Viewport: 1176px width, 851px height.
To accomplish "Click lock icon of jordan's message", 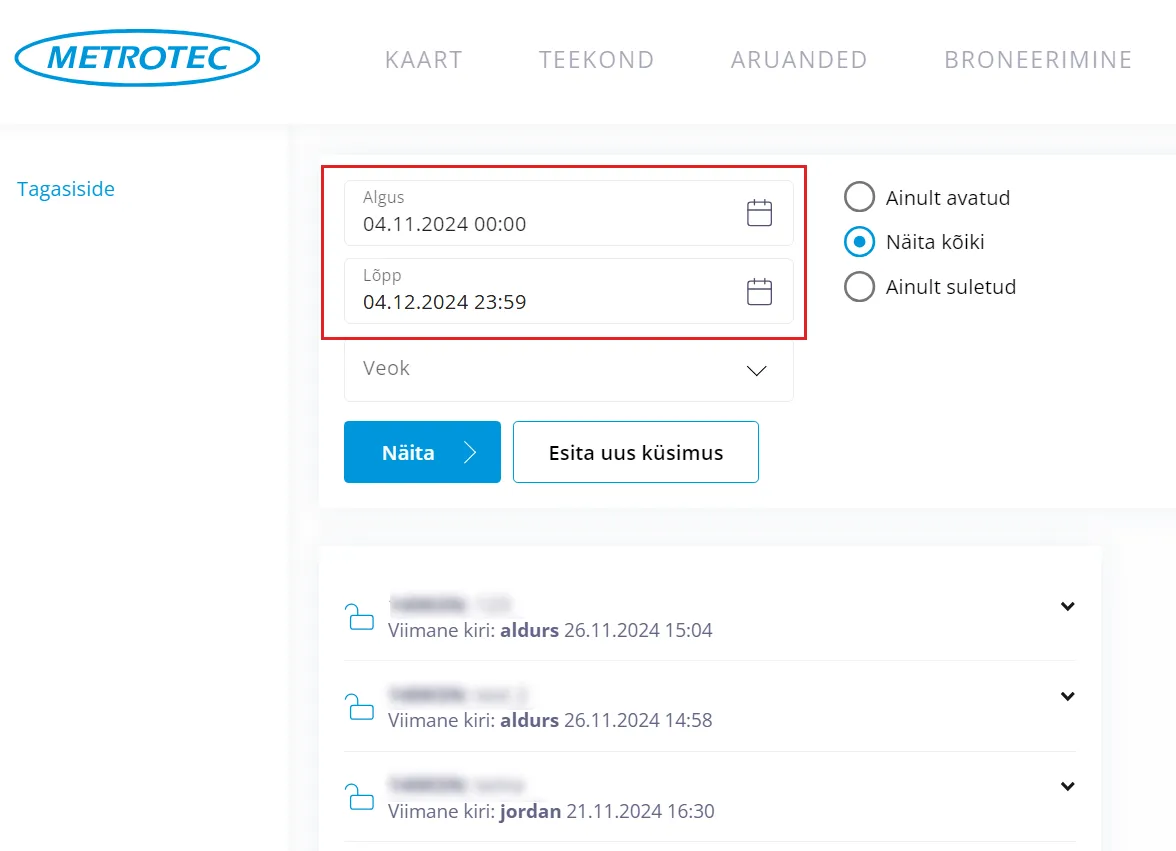I will coord(359,797).
